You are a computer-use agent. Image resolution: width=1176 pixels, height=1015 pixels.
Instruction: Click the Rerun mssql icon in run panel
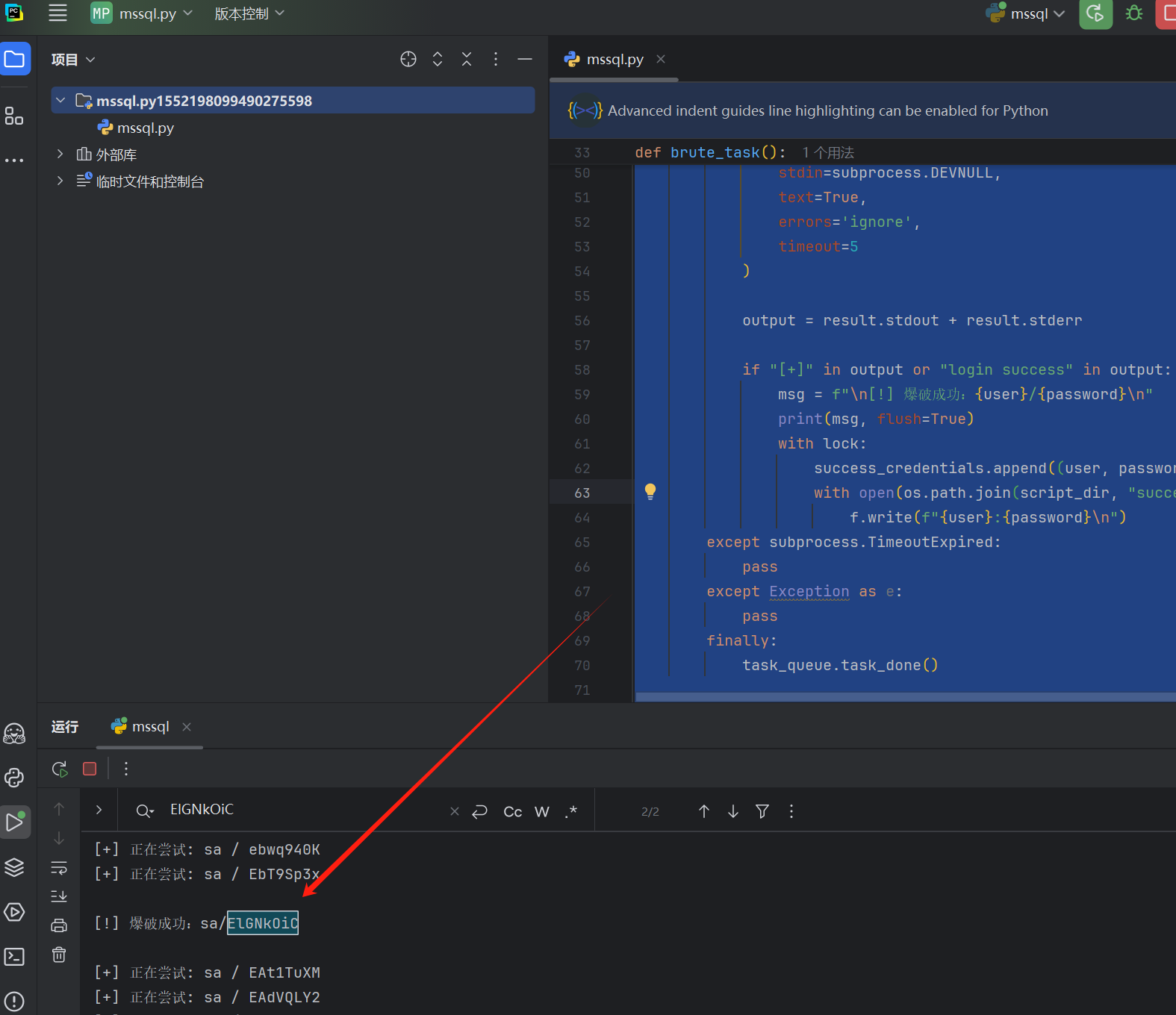(x=60, y=769)
